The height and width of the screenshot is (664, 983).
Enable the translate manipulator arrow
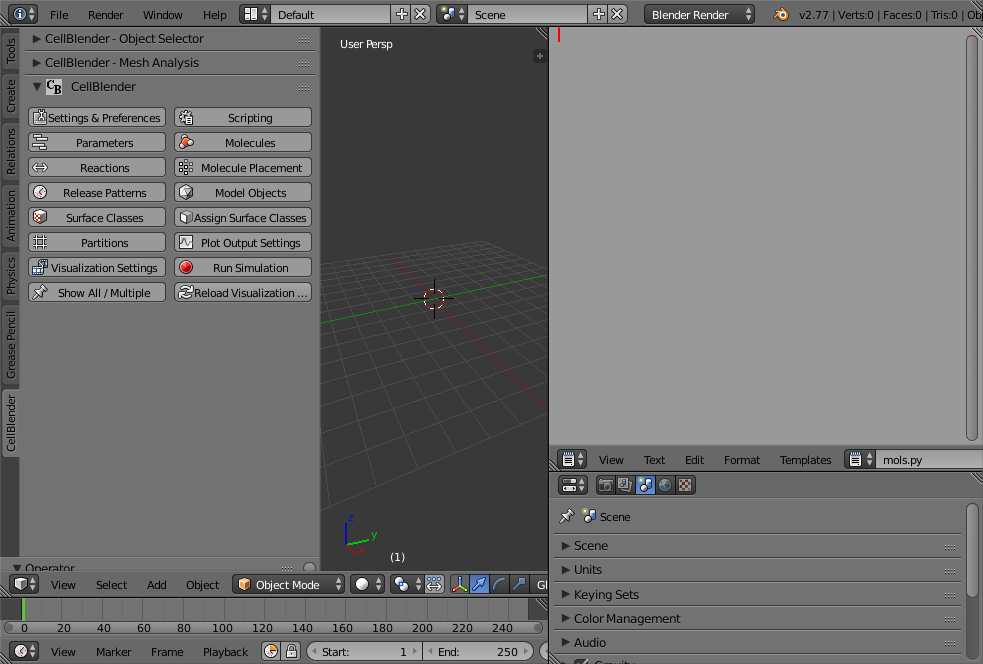(x=480, y=584)
